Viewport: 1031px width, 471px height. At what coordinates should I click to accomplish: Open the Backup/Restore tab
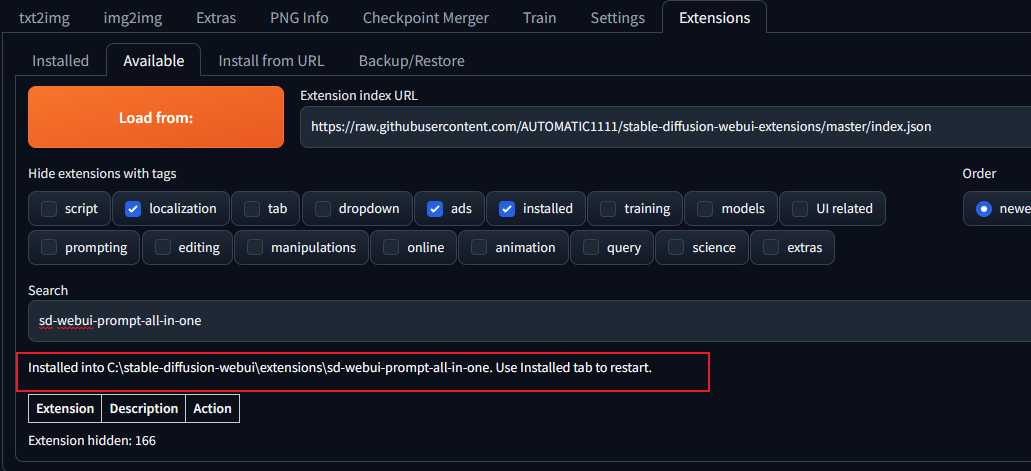point(411,61)
